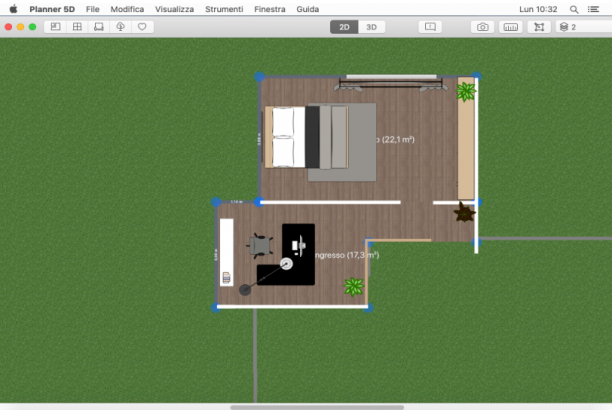Click the feedback message bubble icon
Viewport: 612px width, 410px height.
pyautogui.click(x=430, y=27)
